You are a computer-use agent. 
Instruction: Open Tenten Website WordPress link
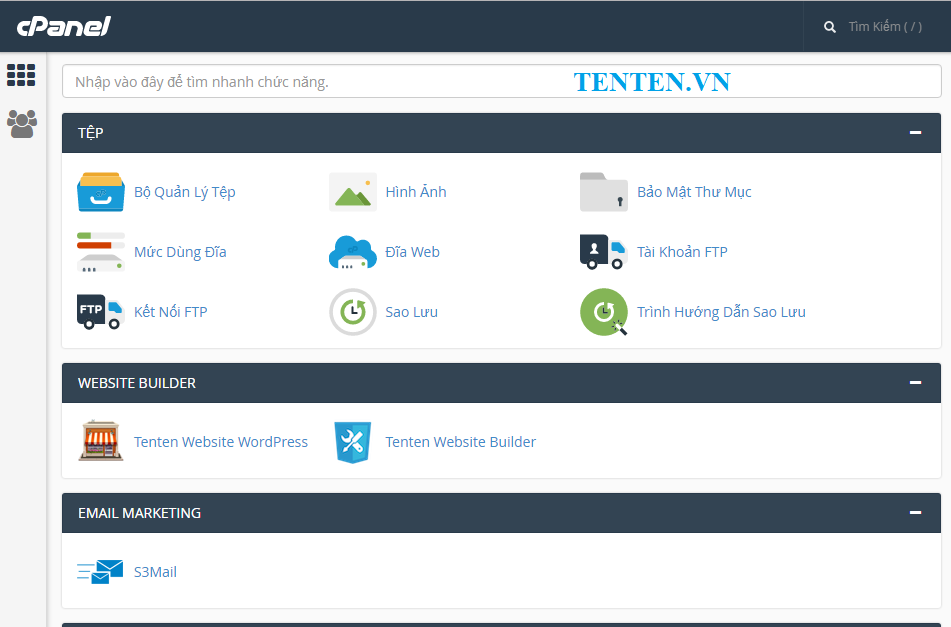(221, 441)
